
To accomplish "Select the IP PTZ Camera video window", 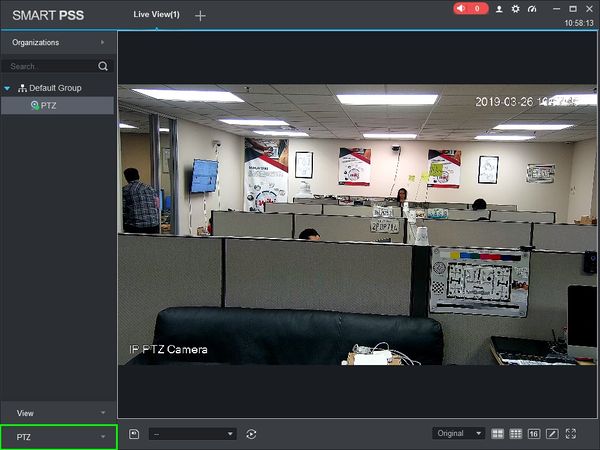I will (357, 225).
